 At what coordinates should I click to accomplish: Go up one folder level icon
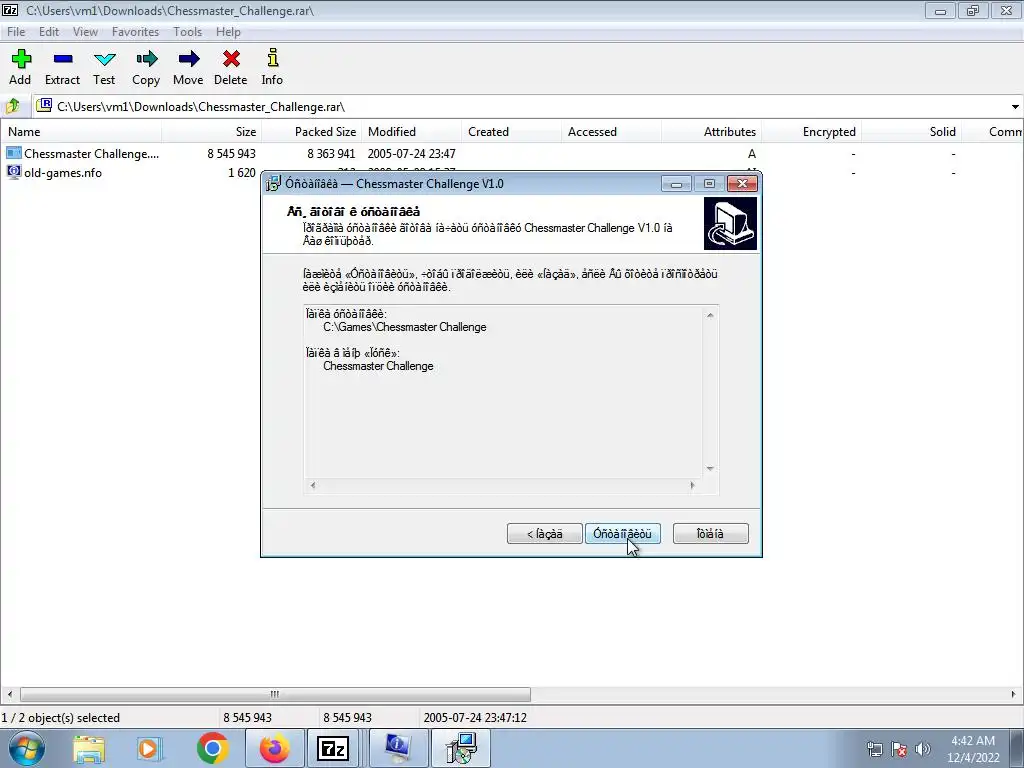coord(12,106)
